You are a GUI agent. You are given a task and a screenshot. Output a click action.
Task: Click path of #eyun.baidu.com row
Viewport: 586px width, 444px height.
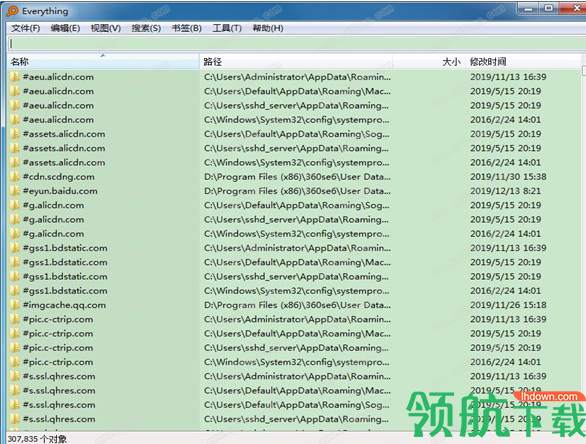297,191
